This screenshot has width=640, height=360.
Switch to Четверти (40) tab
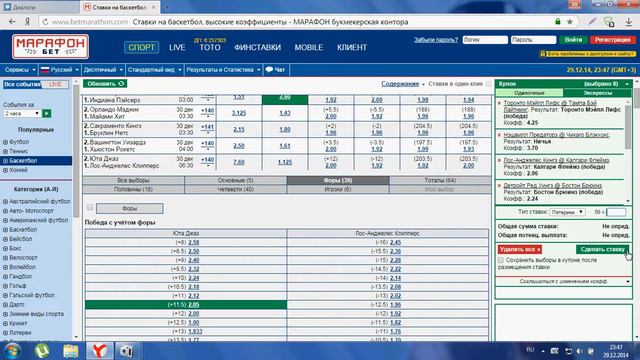coord(236,189)
